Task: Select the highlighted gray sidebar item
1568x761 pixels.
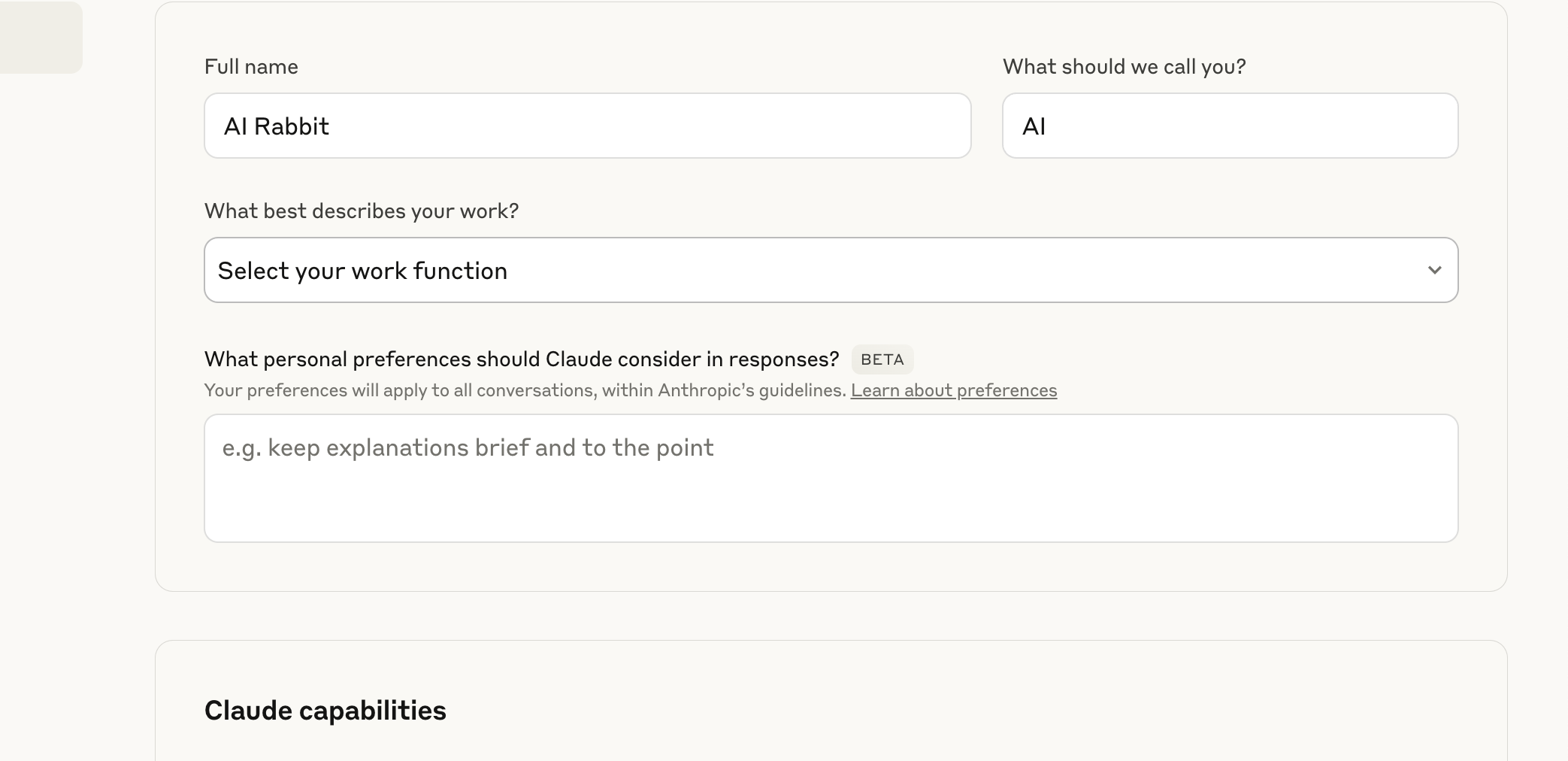Action: pos(41,38)
